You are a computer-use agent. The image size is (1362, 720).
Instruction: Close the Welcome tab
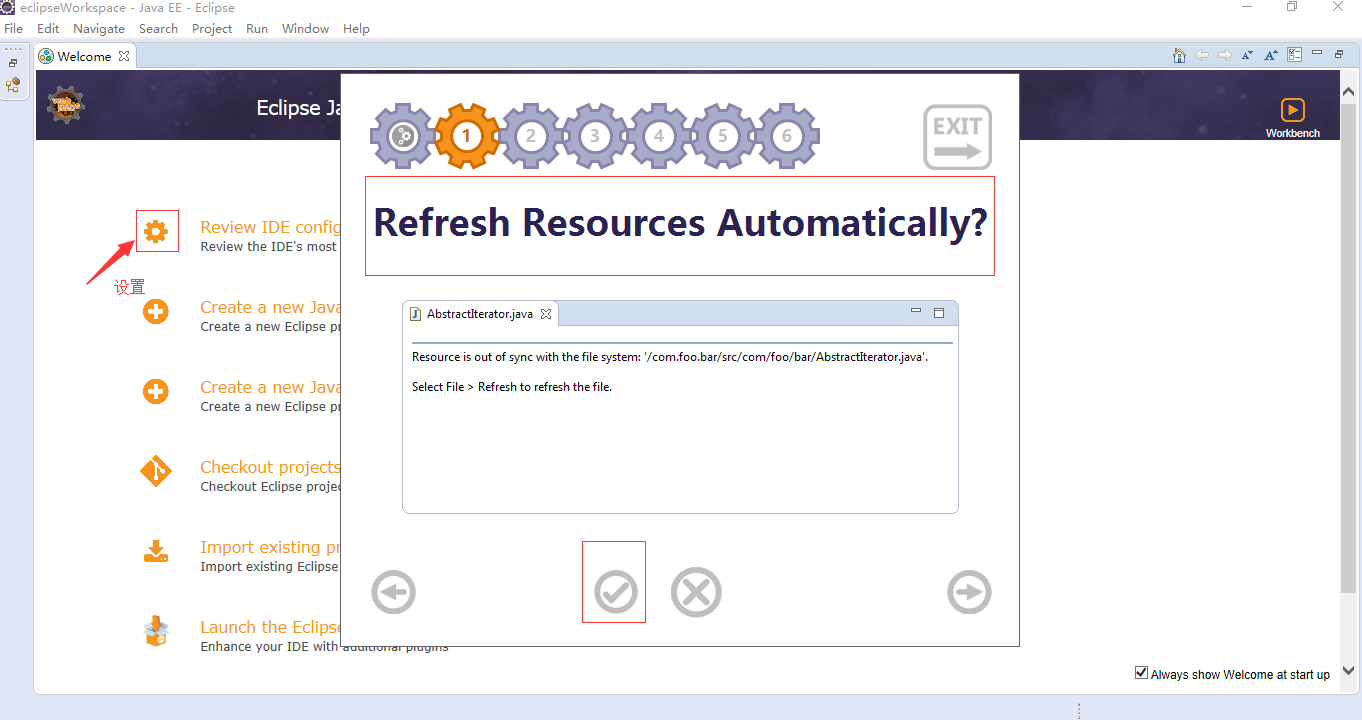pyautogui.click(x=124, y=56)
